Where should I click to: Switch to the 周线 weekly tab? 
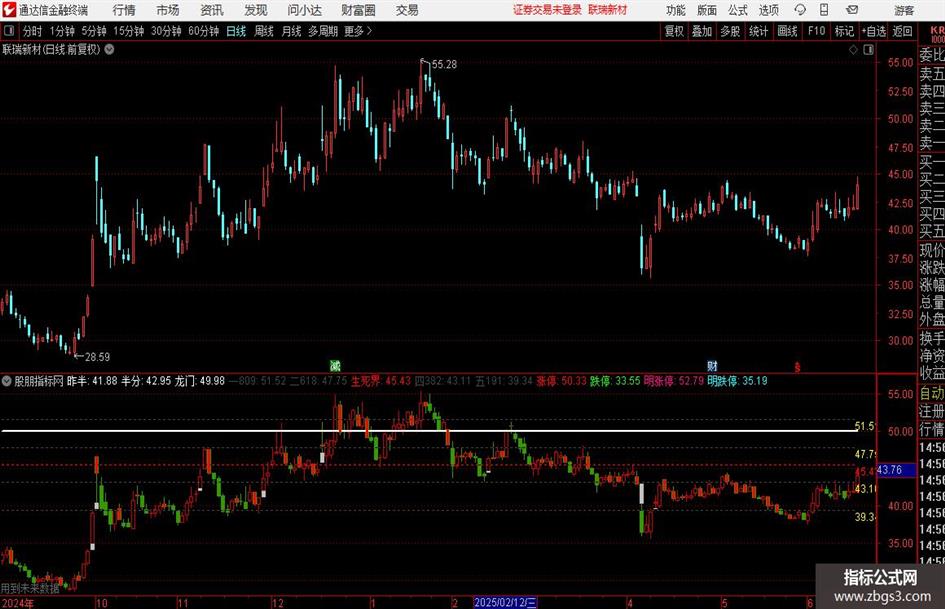point(264,31)
